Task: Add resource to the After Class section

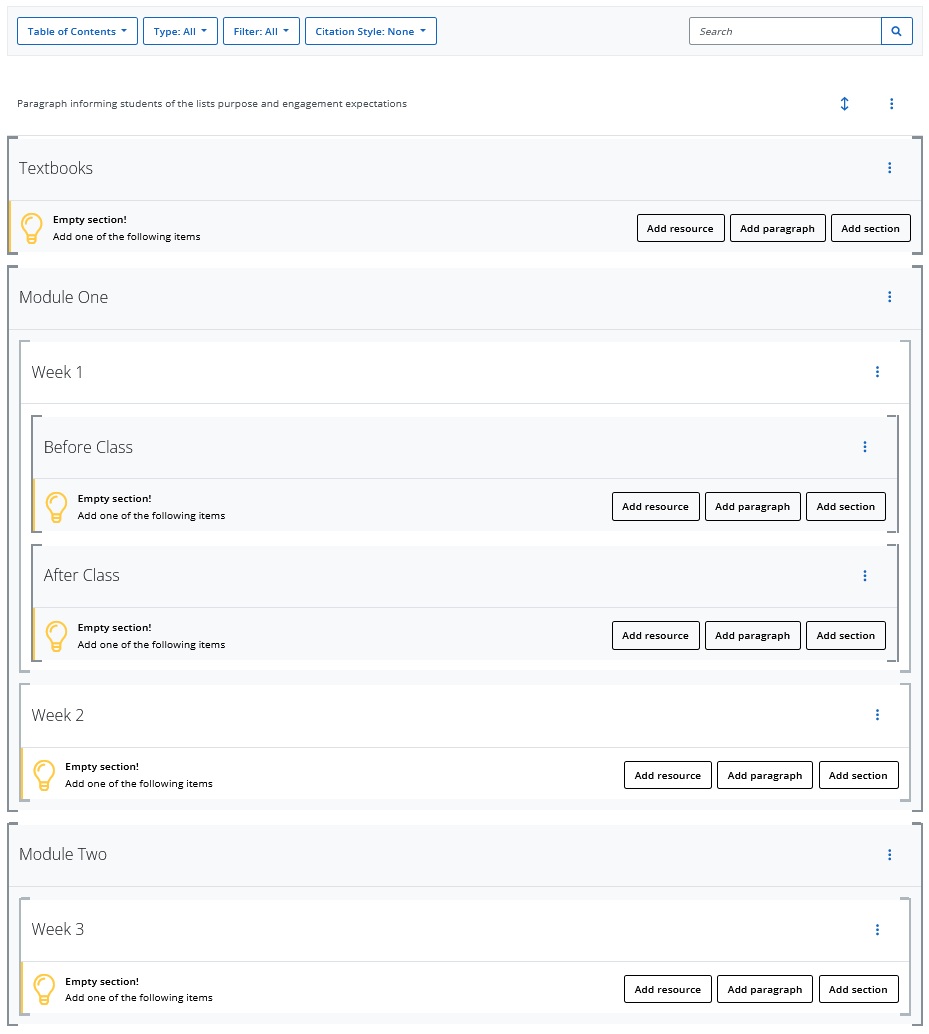Action: 655,636
